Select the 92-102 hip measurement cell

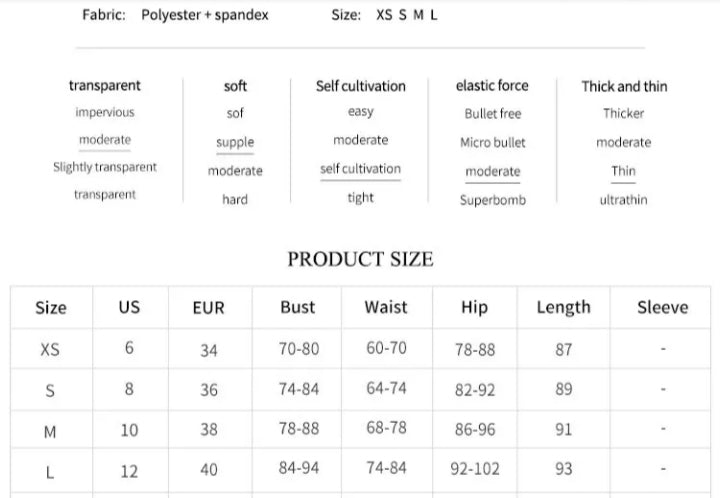point(475,468)
